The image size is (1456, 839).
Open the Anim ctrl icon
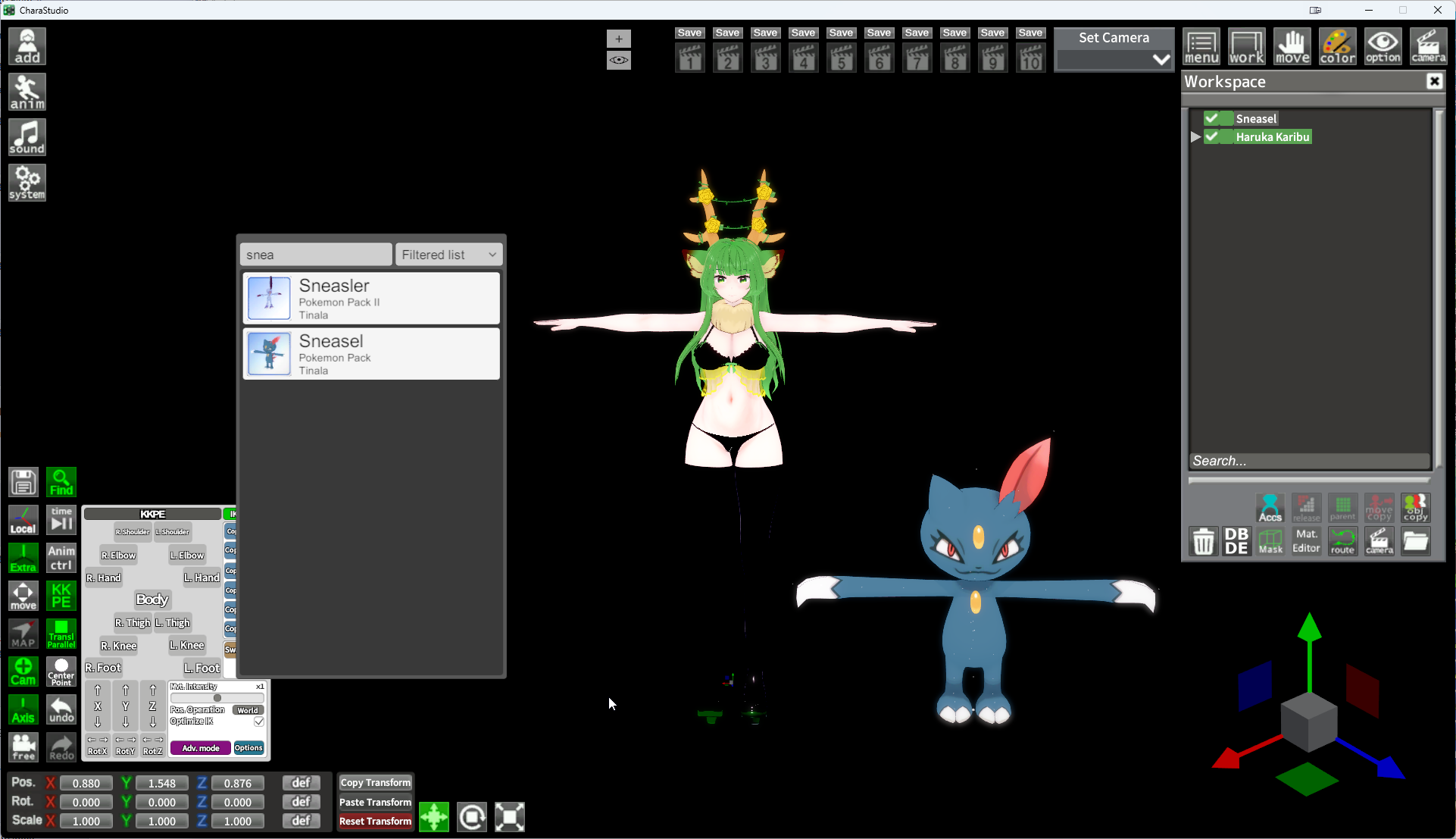61,558
